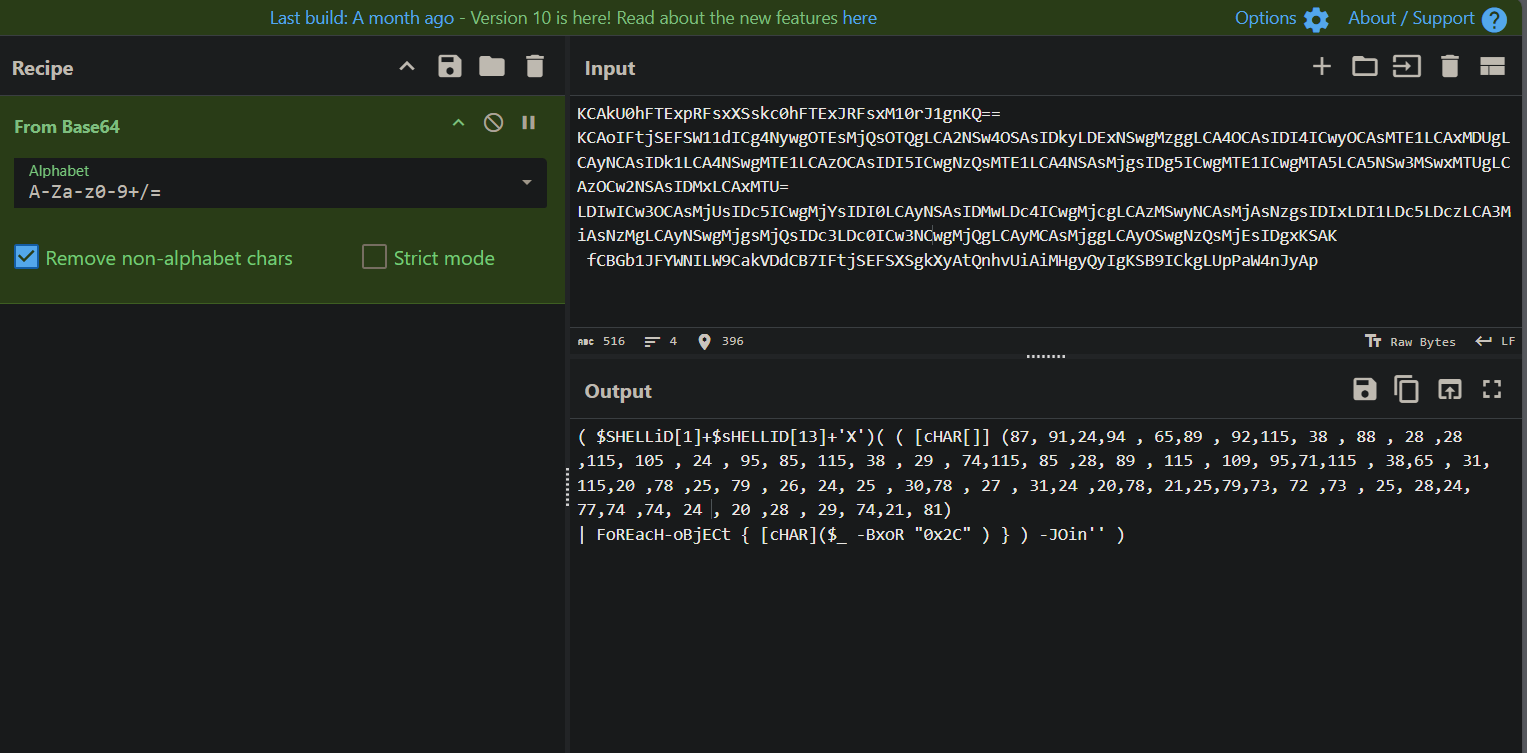Screen dimensions: 1527x753
Task: Click the cursor position 396 indicator
Action: pos(720,341)
